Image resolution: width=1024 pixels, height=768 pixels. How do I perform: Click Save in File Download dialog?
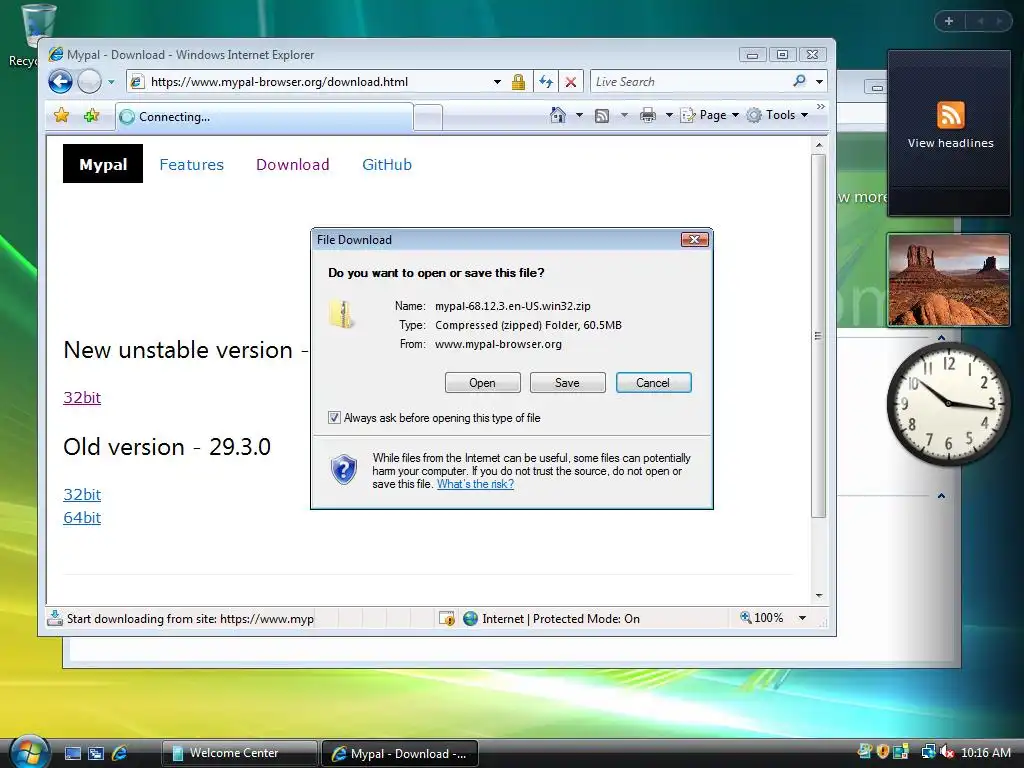tap(568, 383)
